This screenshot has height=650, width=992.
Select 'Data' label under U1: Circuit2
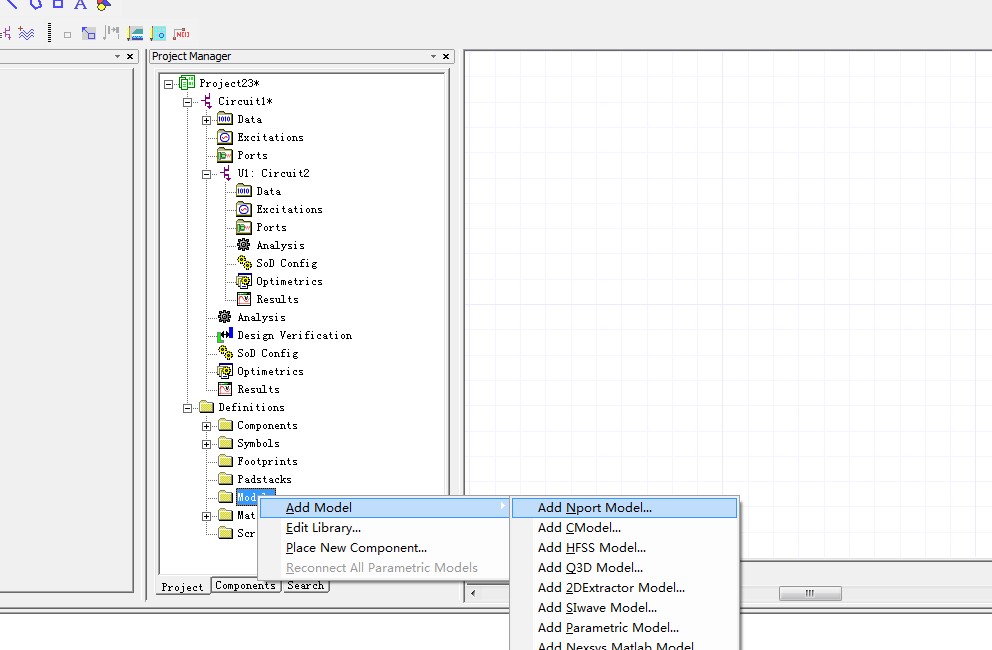[269, 191]
